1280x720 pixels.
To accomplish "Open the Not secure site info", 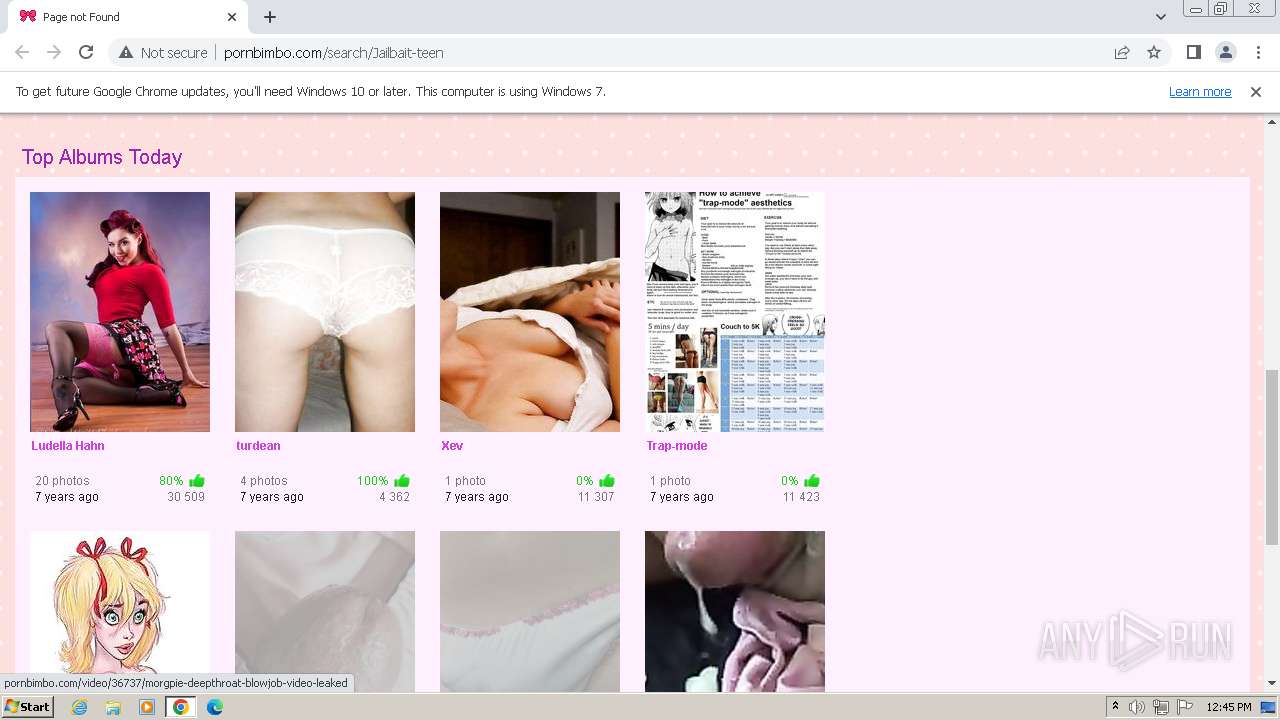I will tap(163, 52).
